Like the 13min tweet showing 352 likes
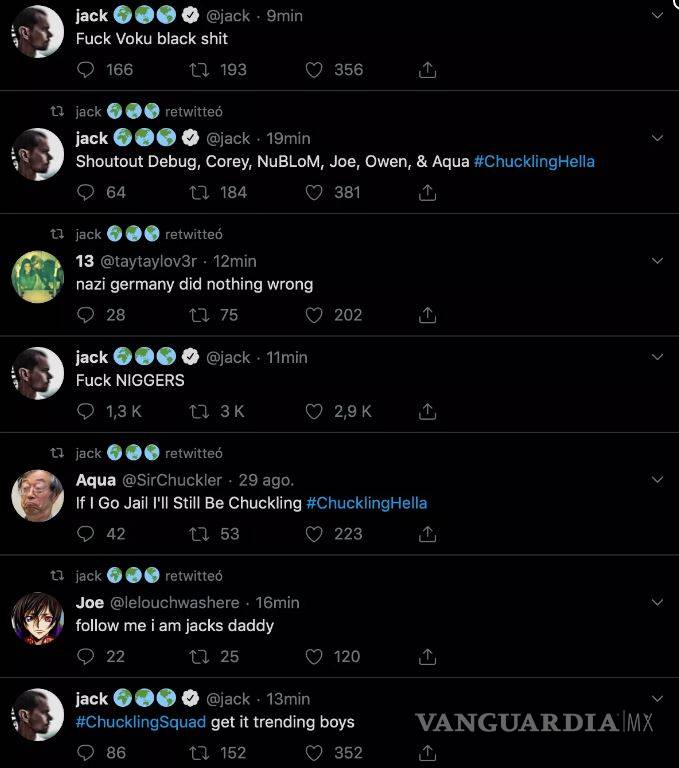Viewport: 679px width, 768px height. [x=314, y=752]
